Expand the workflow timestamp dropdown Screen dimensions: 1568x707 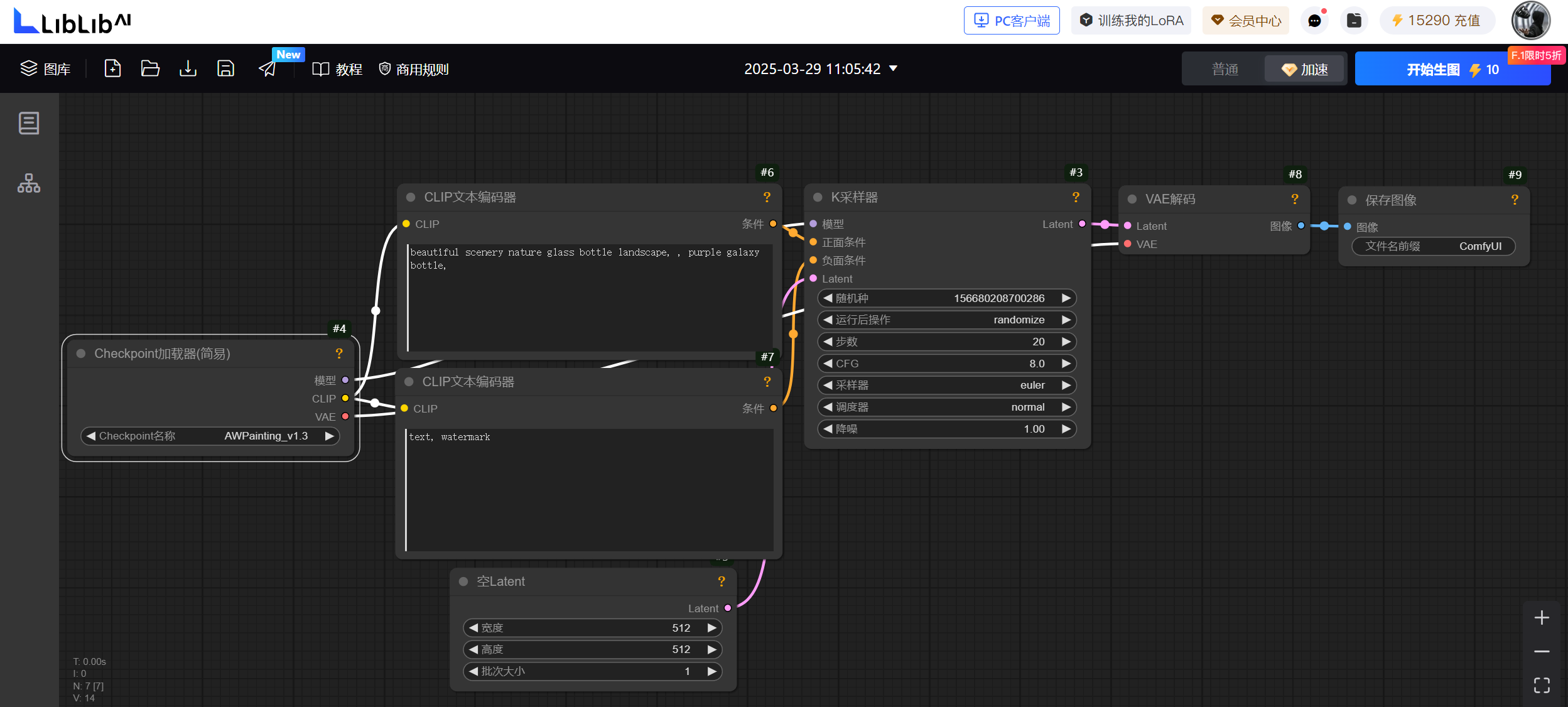pyautogui.click(x=894, y=68)
